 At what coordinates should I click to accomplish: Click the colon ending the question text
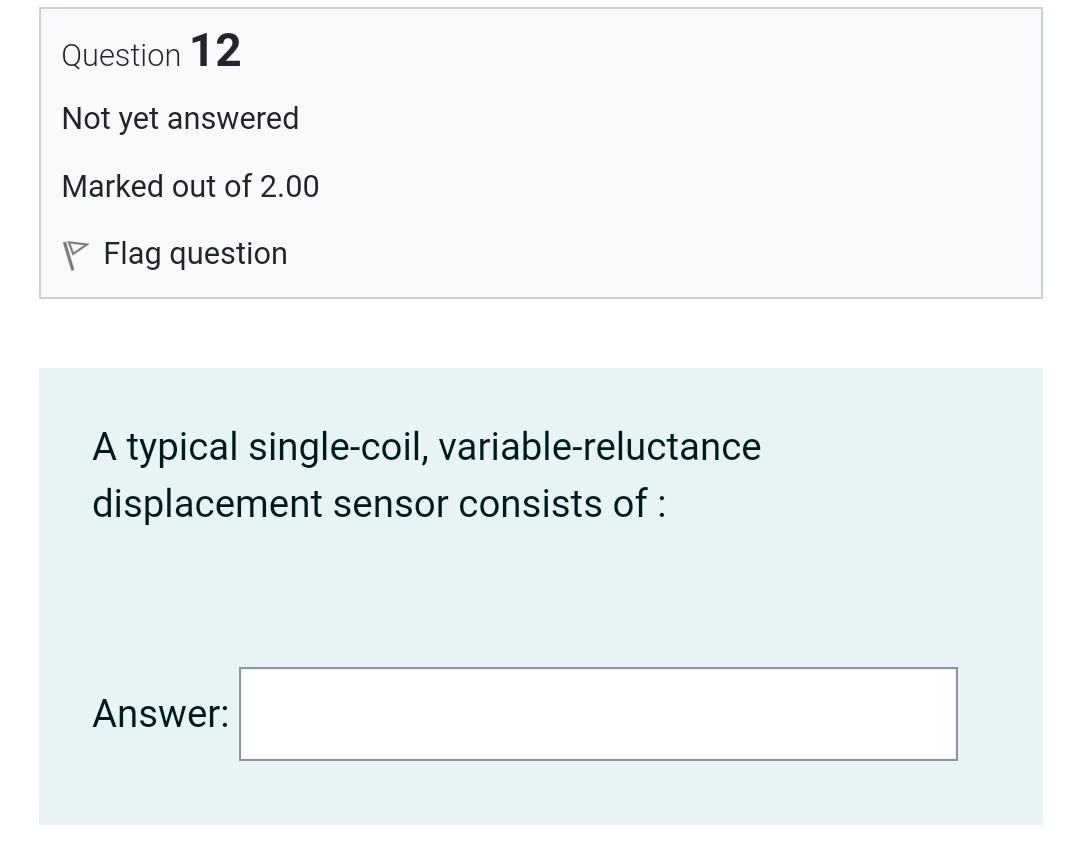coord(661,506)
